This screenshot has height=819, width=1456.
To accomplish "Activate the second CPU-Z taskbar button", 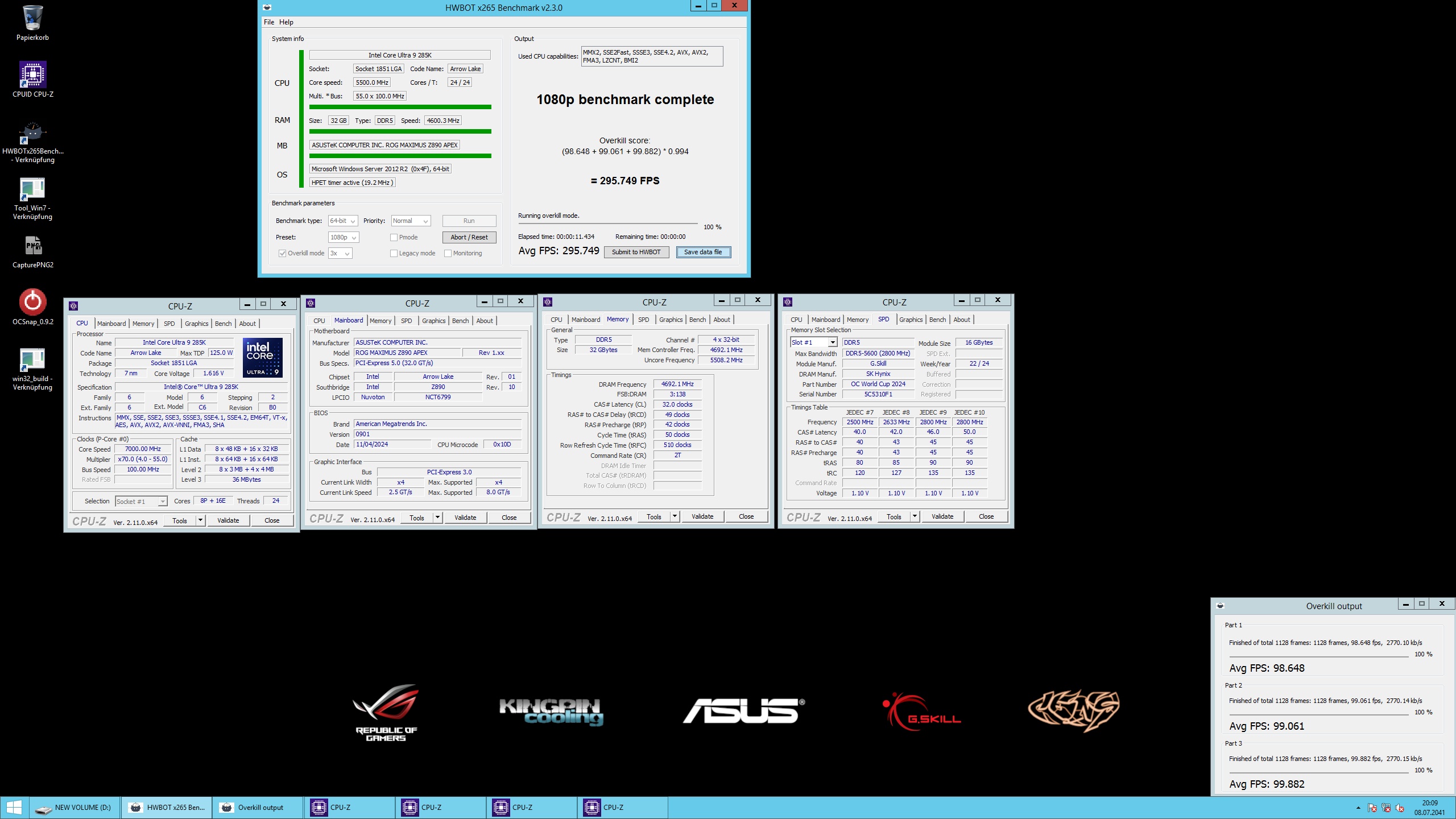I will click(x=439, y=807).
